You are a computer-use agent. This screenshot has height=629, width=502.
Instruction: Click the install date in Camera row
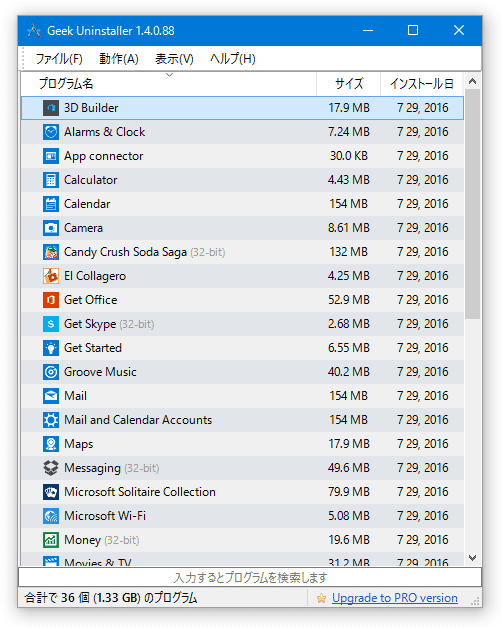pos(423,228)
